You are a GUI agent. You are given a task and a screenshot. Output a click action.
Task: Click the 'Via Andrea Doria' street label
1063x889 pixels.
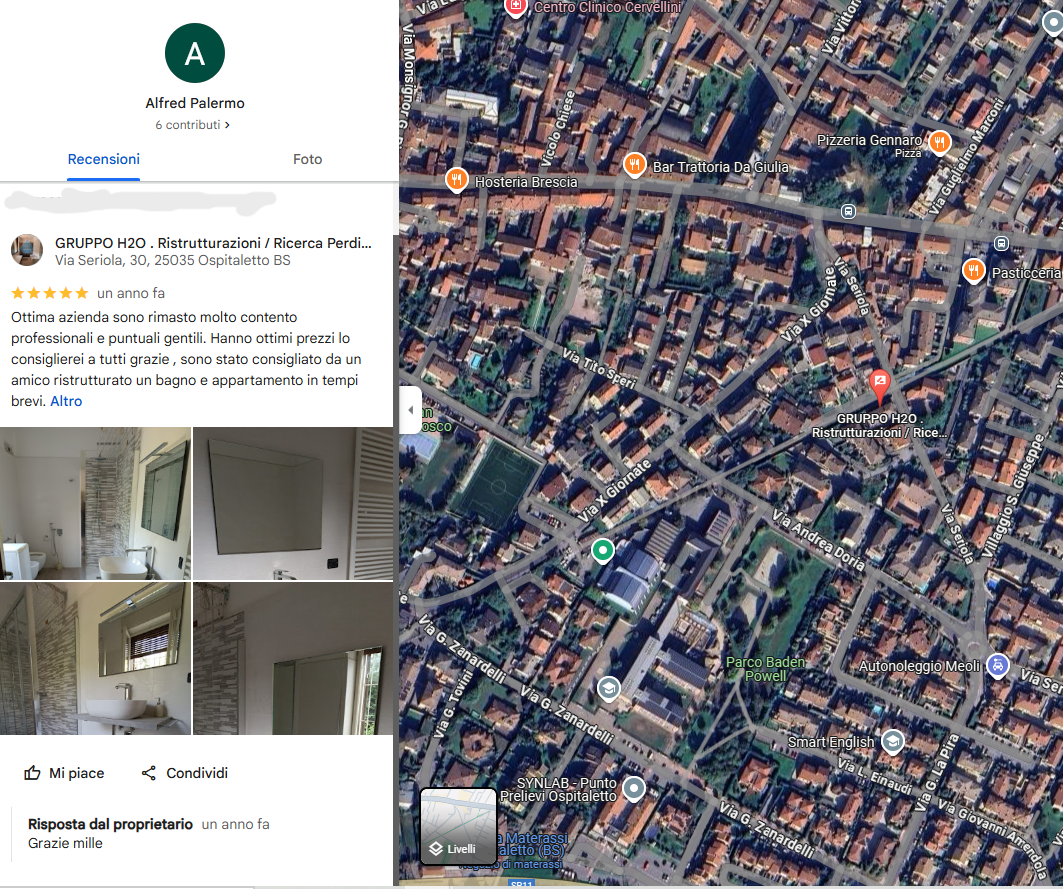pos(820,541)
